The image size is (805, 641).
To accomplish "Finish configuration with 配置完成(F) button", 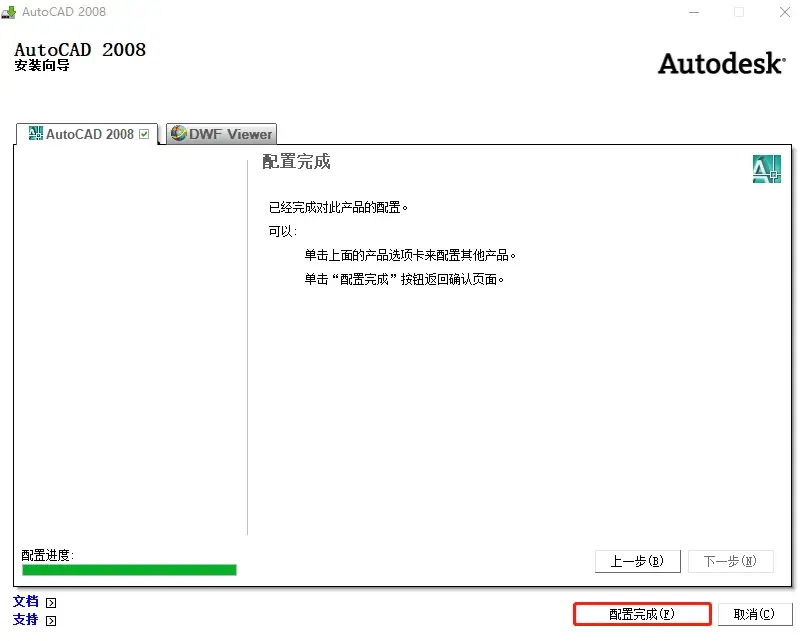I will tap(642, 614).
